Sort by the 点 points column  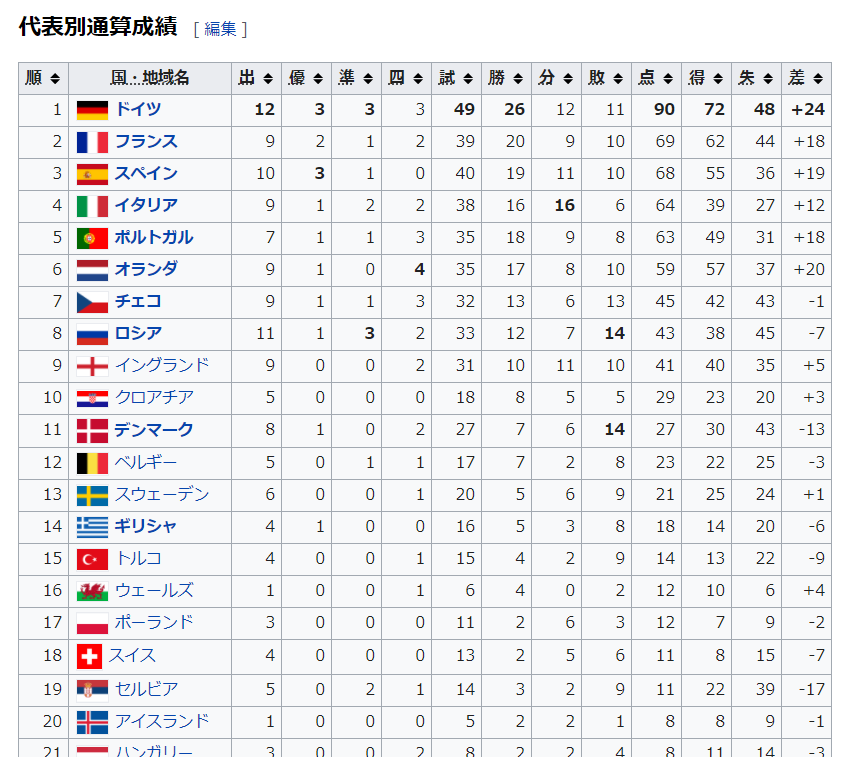pyautogui.click(x=656, y=79)
